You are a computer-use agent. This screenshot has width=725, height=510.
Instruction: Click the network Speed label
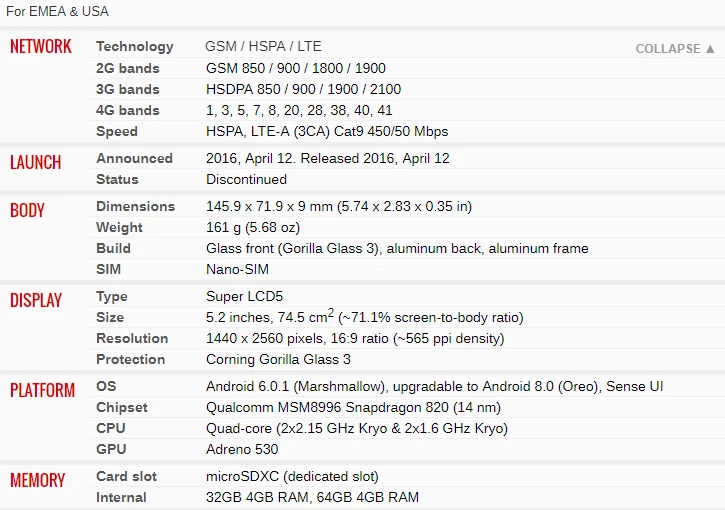click(x=117, y=131)
